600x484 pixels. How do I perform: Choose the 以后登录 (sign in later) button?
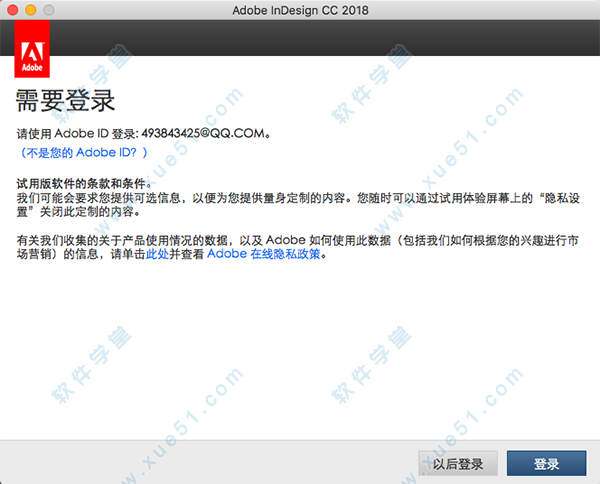tap(458, 463)
